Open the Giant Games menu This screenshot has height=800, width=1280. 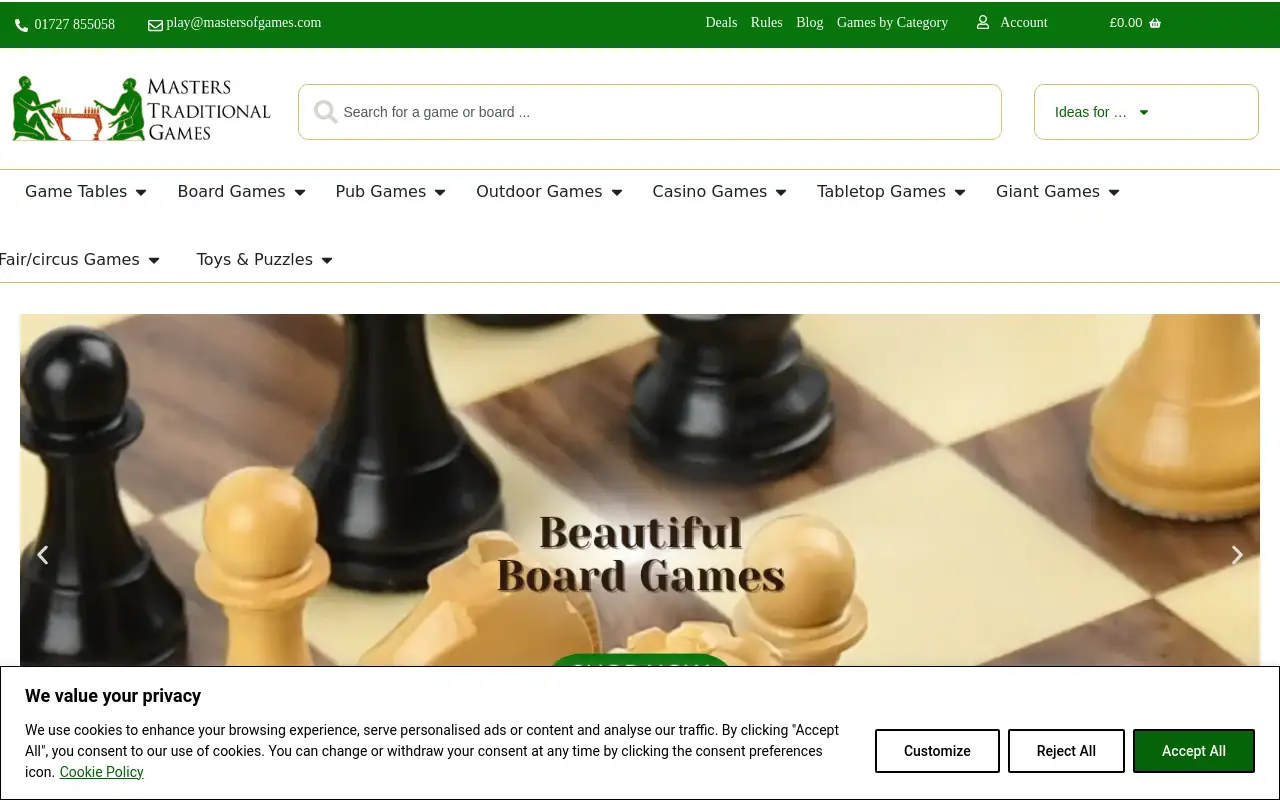[1048, 191]
